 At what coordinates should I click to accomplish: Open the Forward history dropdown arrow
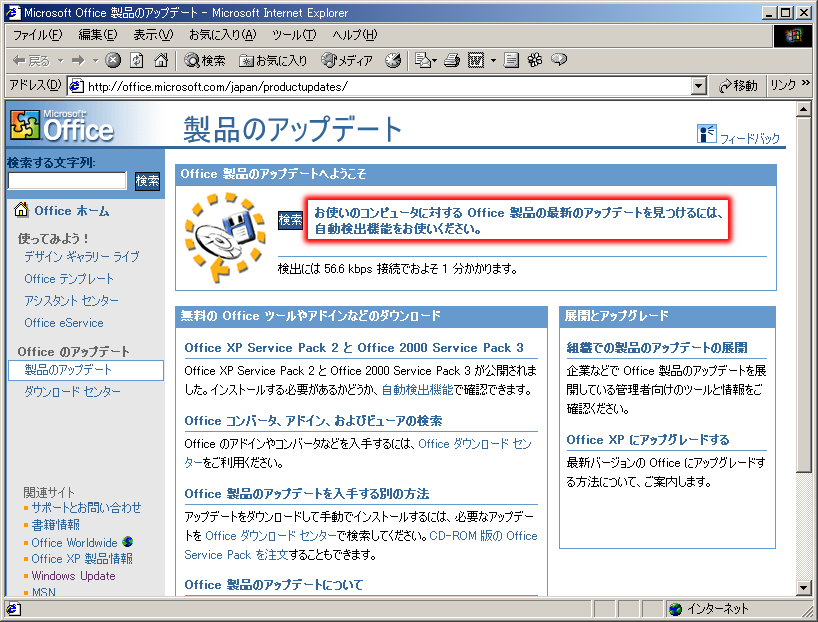(95, 61)
